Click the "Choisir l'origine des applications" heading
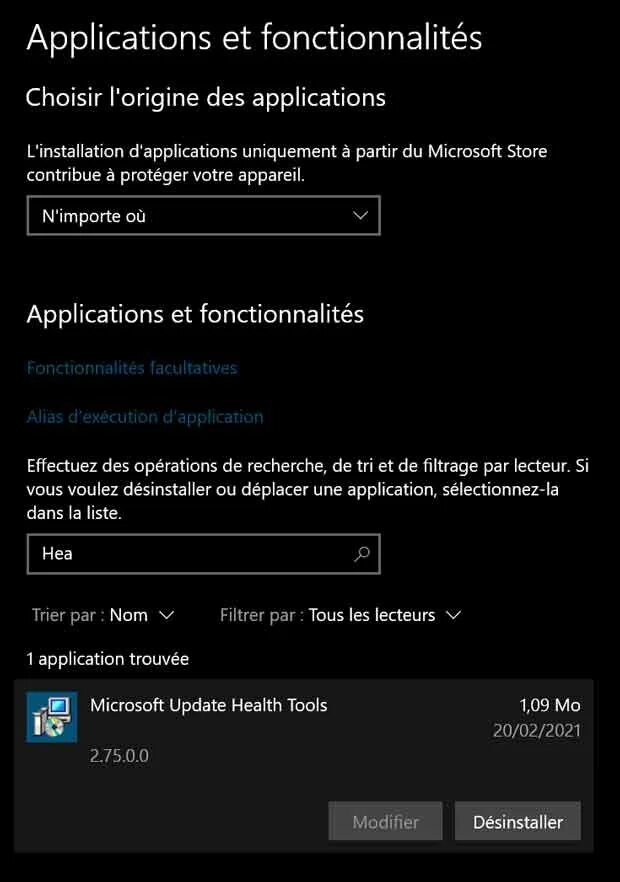The image size is (620, 882). [206, 97]
